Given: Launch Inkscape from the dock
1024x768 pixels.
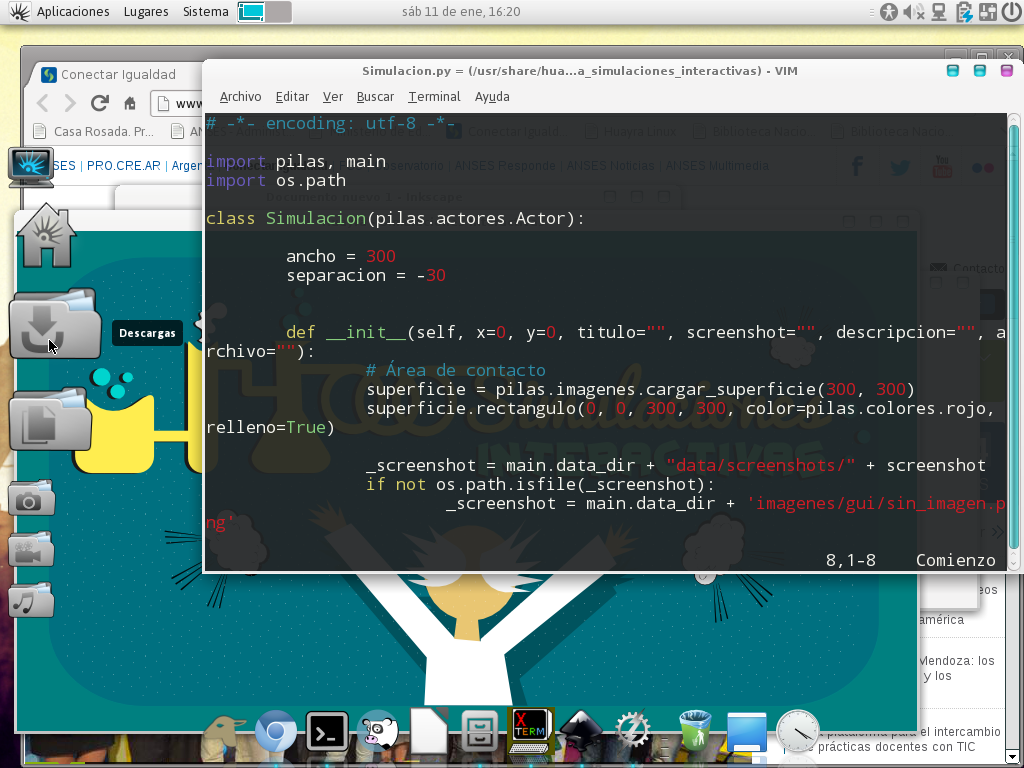Looking at the screenshot, I should click(581, 731).
